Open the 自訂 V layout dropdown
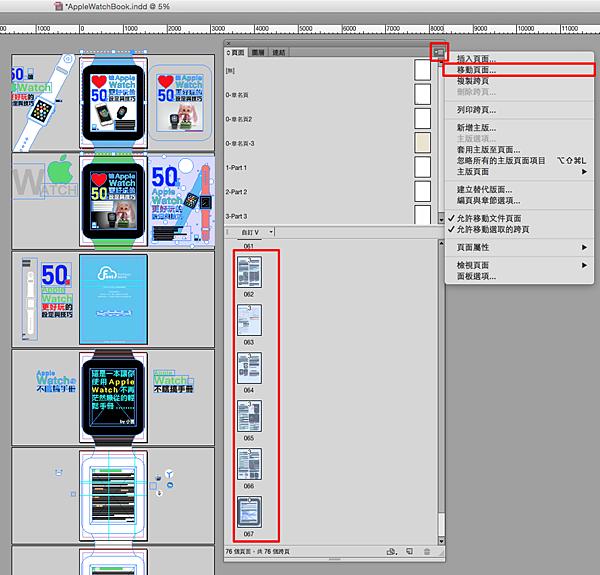The image size is (600, 575). (x=257, y=232)
